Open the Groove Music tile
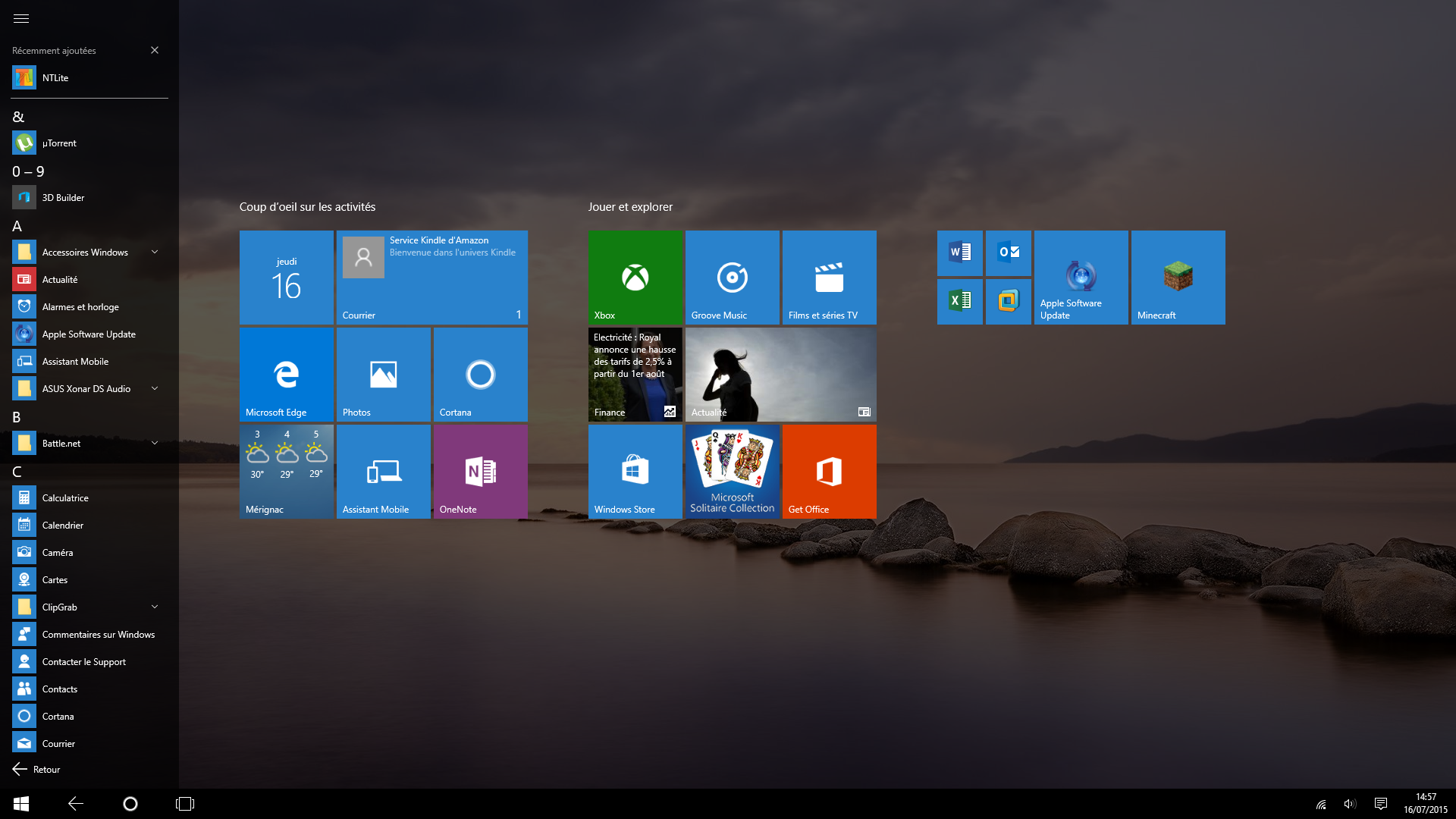The height and width of the screenshot is (819, 1456). click(x=733, y=278)
